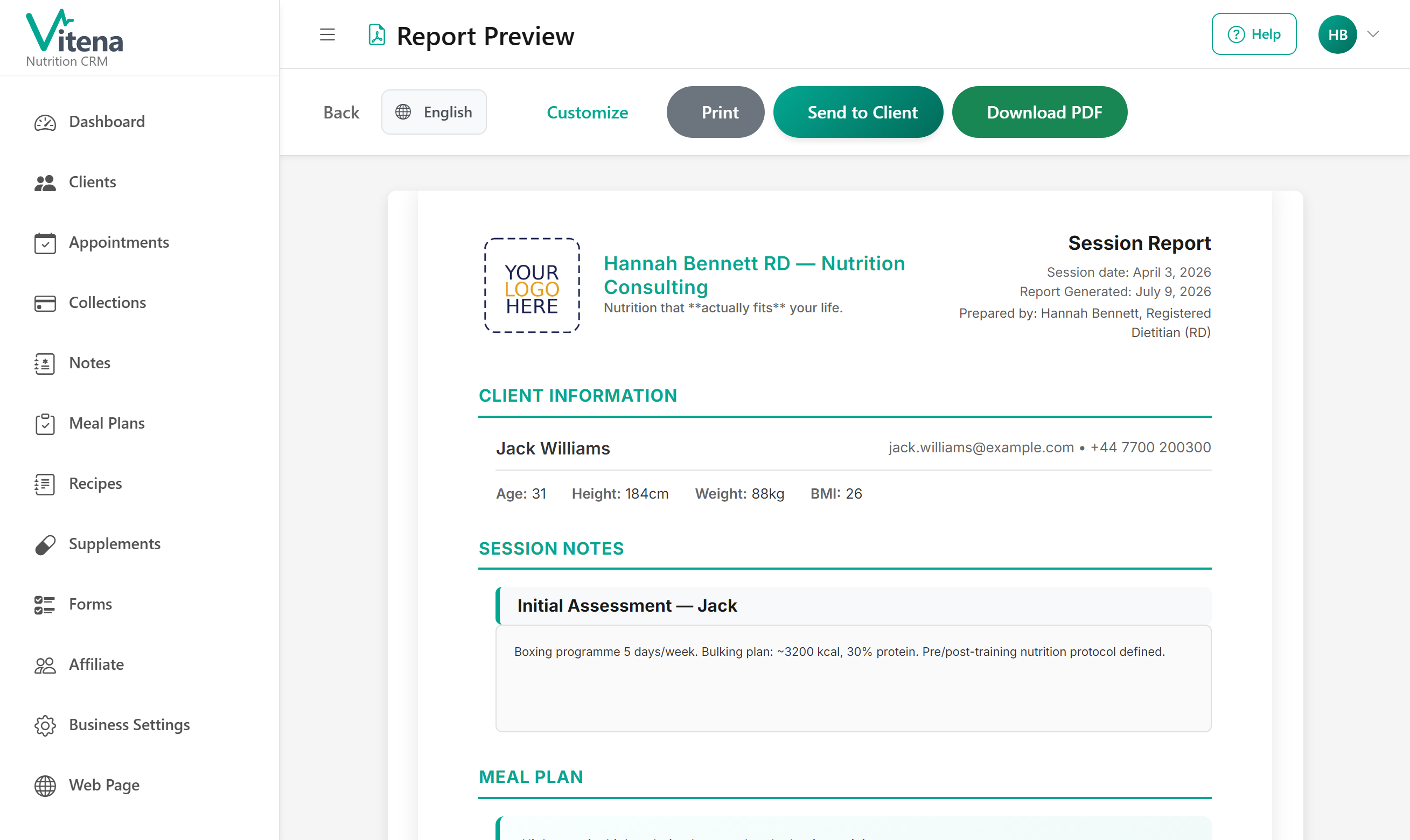
Task: Click the globe icon in the language selector
Action: [403, 112]
